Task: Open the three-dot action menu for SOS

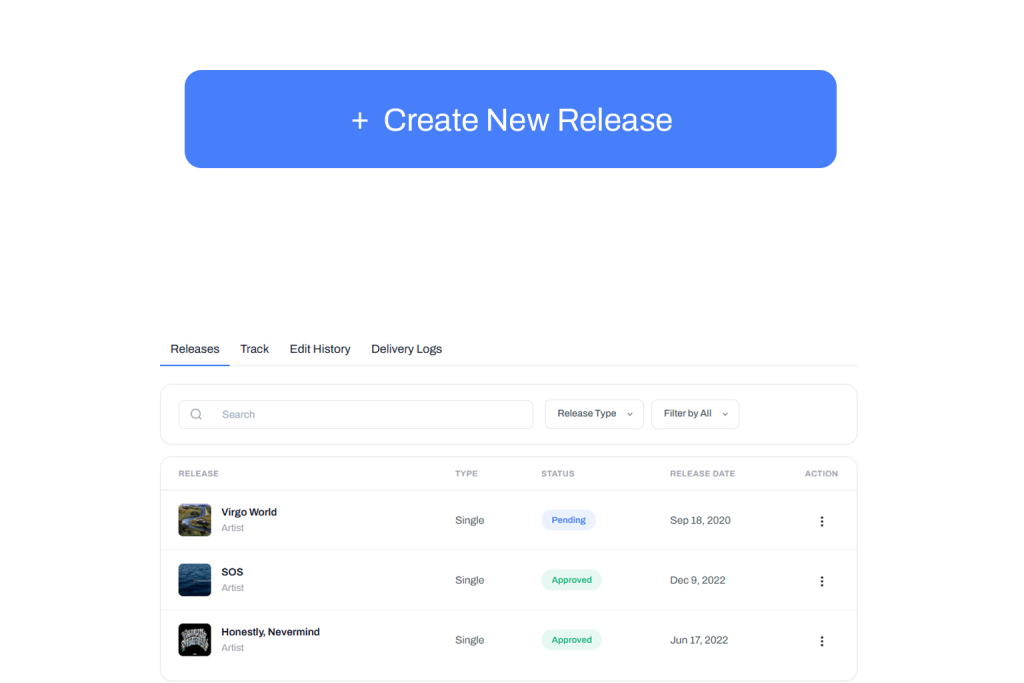Action: click(821, 581)
